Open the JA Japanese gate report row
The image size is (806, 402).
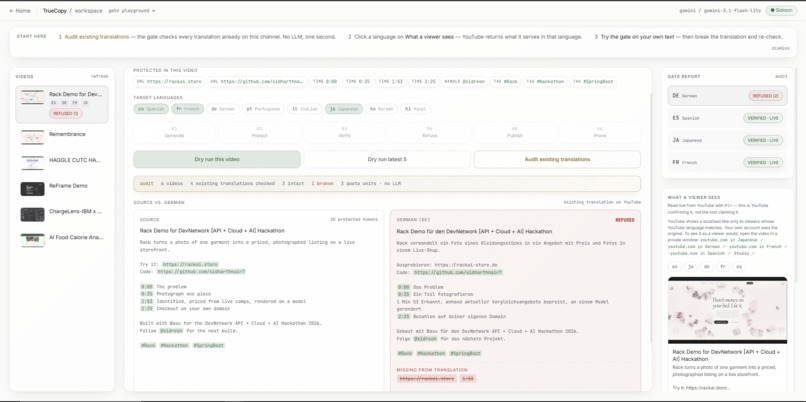pos(727,140)
